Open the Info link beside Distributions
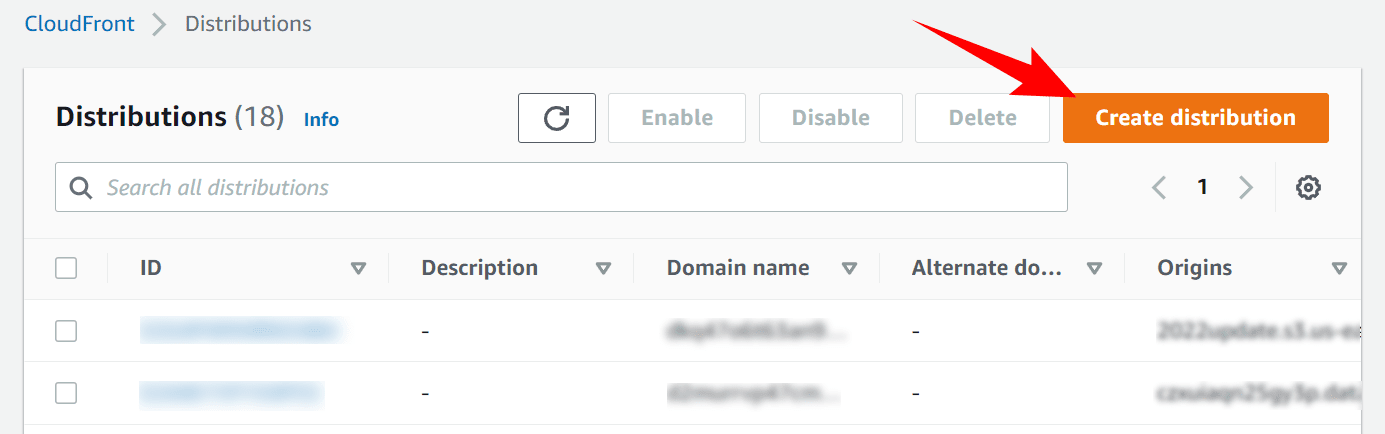 (321, 119)
